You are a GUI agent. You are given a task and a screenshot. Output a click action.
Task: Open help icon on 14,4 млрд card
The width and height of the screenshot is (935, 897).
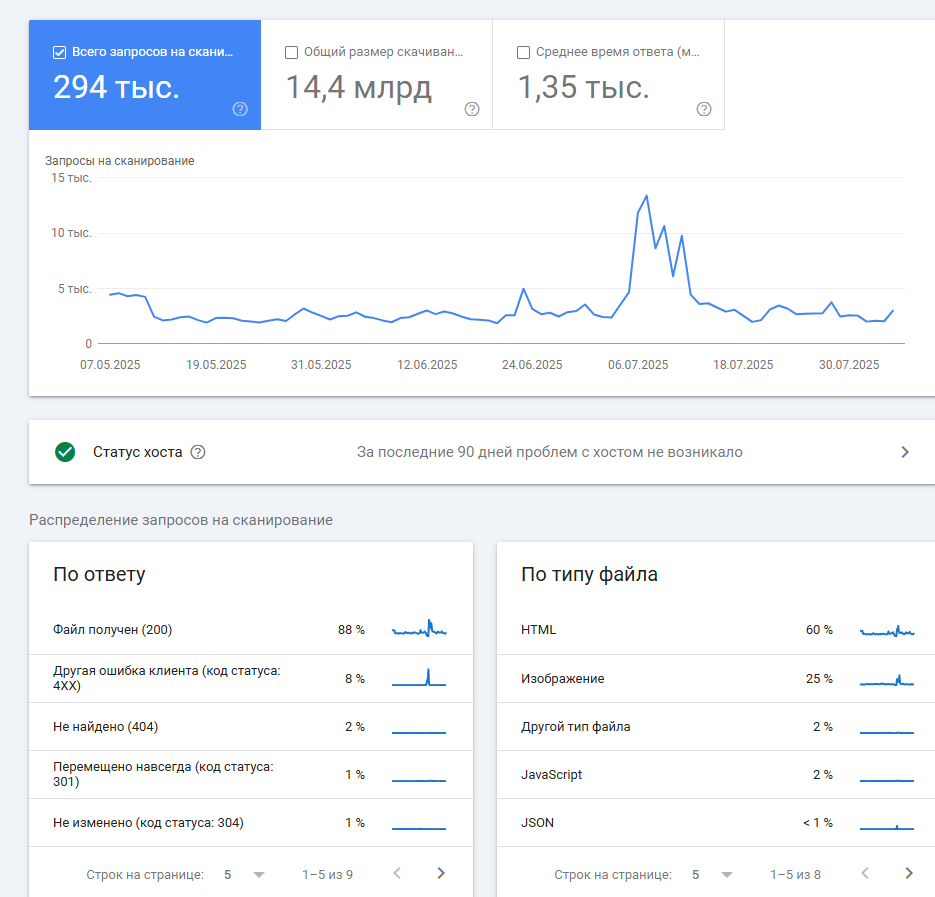(472, 109)
